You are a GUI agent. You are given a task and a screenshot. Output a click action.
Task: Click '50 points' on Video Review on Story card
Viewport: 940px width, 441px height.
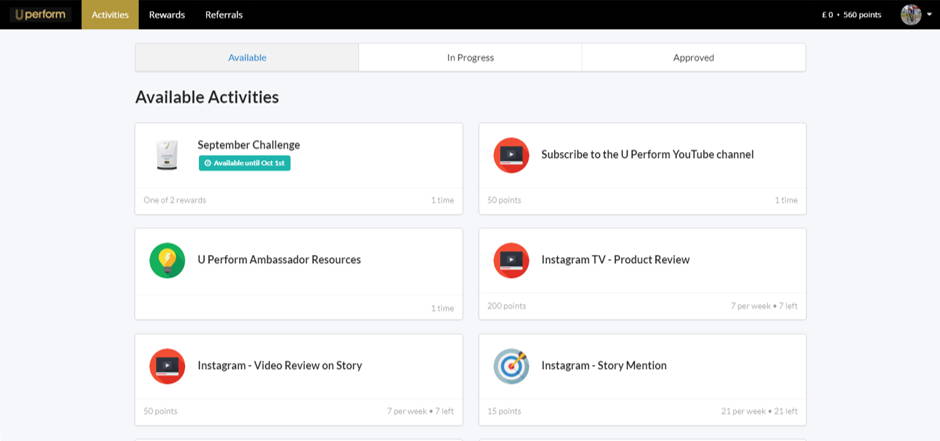[161, 411]
